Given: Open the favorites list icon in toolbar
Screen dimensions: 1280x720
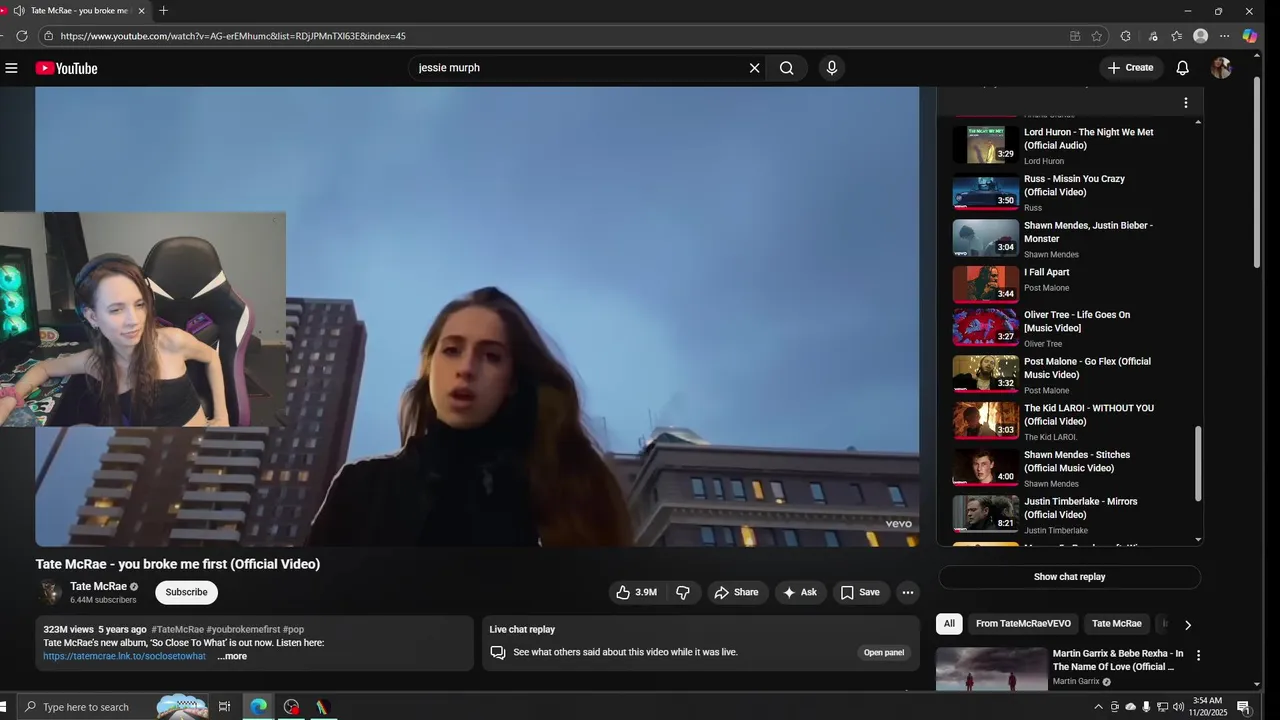Looking at the screenshot, I should click(x=1177, y=36).
